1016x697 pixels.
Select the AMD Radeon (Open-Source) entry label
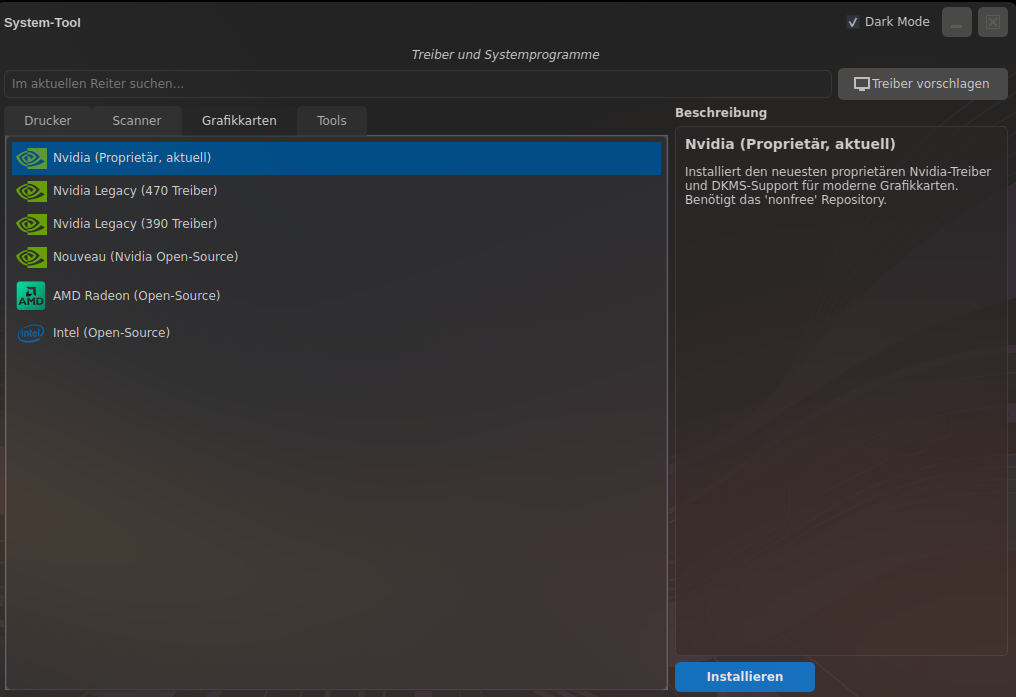coord(136,296)
